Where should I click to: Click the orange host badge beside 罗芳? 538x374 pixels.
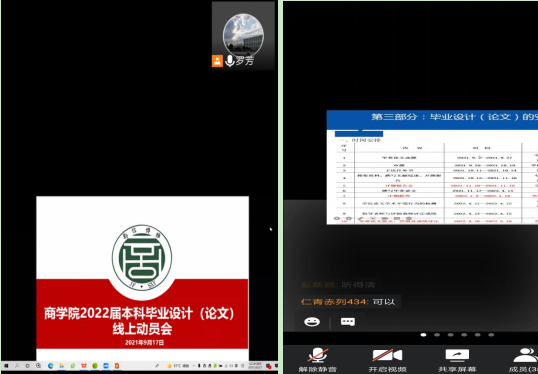coord(217,61)
